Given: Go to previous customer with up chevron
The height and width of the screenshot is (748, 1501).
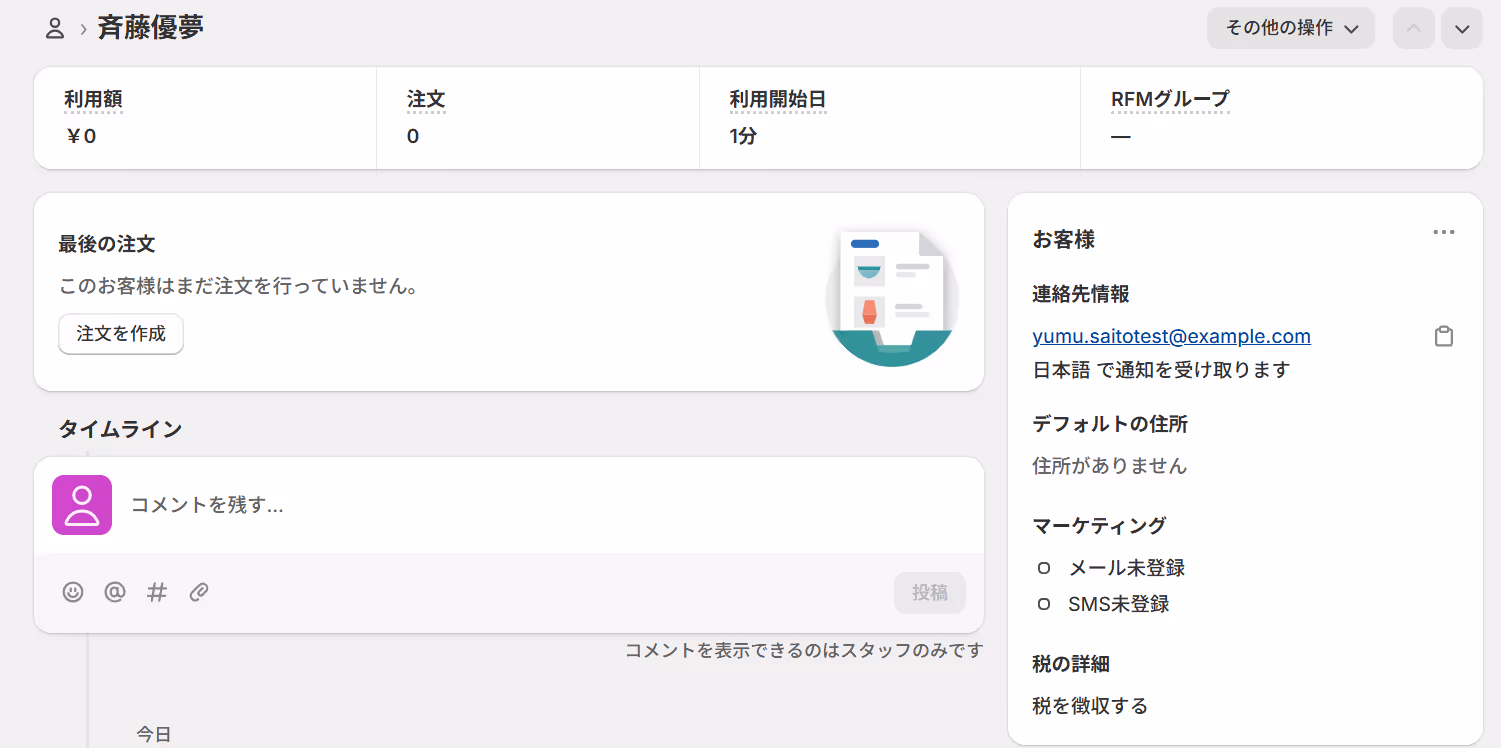Looking at the screenshot, I should [1414, 29].
